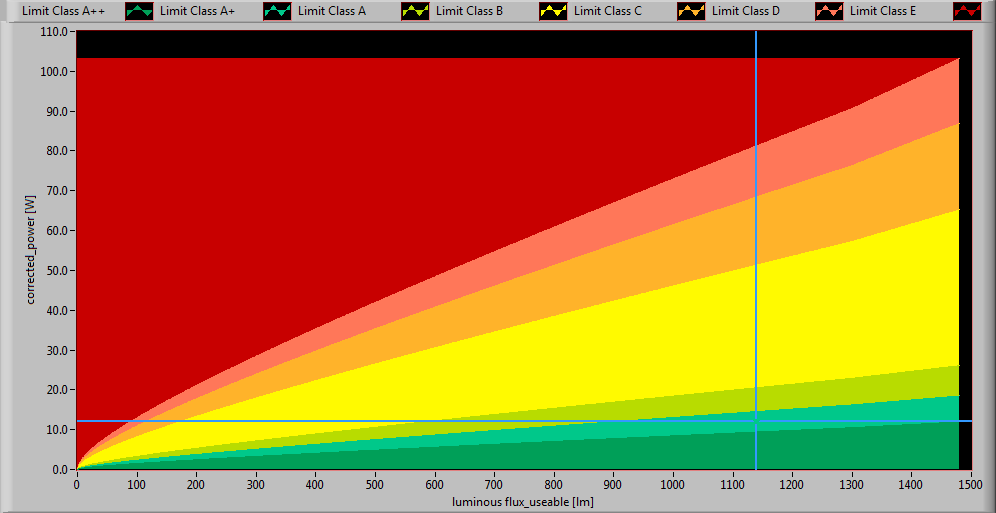996x513 pixels.
Task: Click the vertical blue cursor line
Action: [x=756, y=250]
